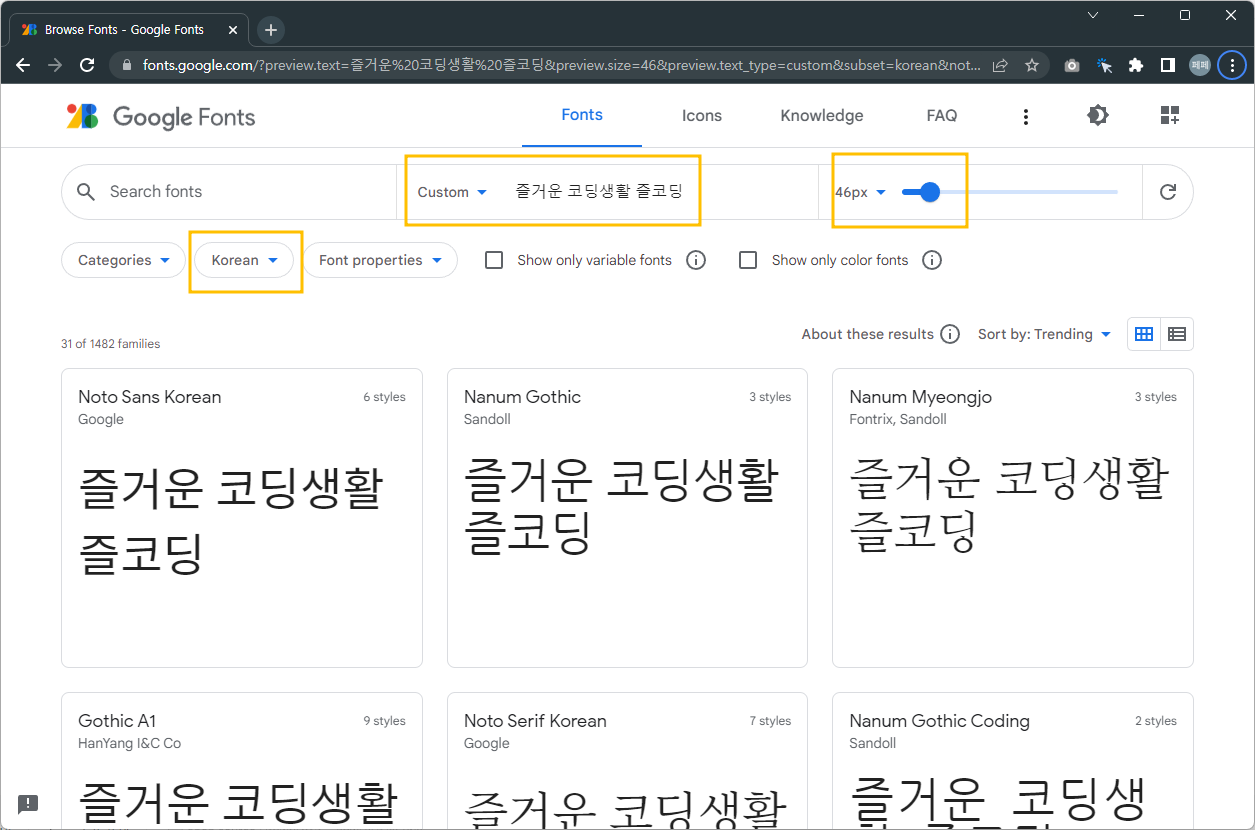The width and height of the screenshot is (1255, 830).
Task: Open the Noto Sans Korean font family
Action: click(148, 397)
